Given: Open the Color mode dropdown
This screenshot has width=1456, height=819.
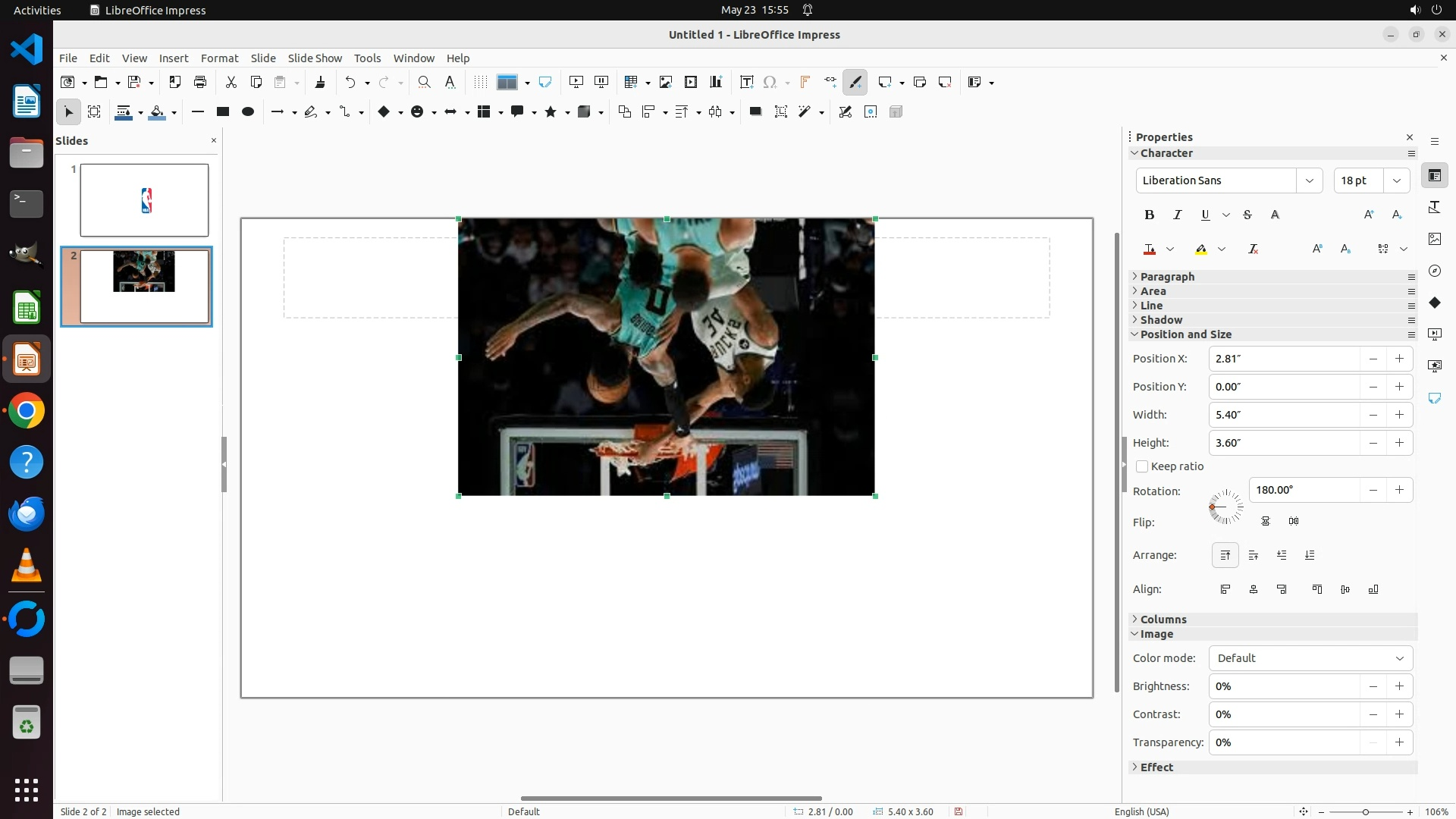Looking at the screenshot, I should pos(1310,658).
